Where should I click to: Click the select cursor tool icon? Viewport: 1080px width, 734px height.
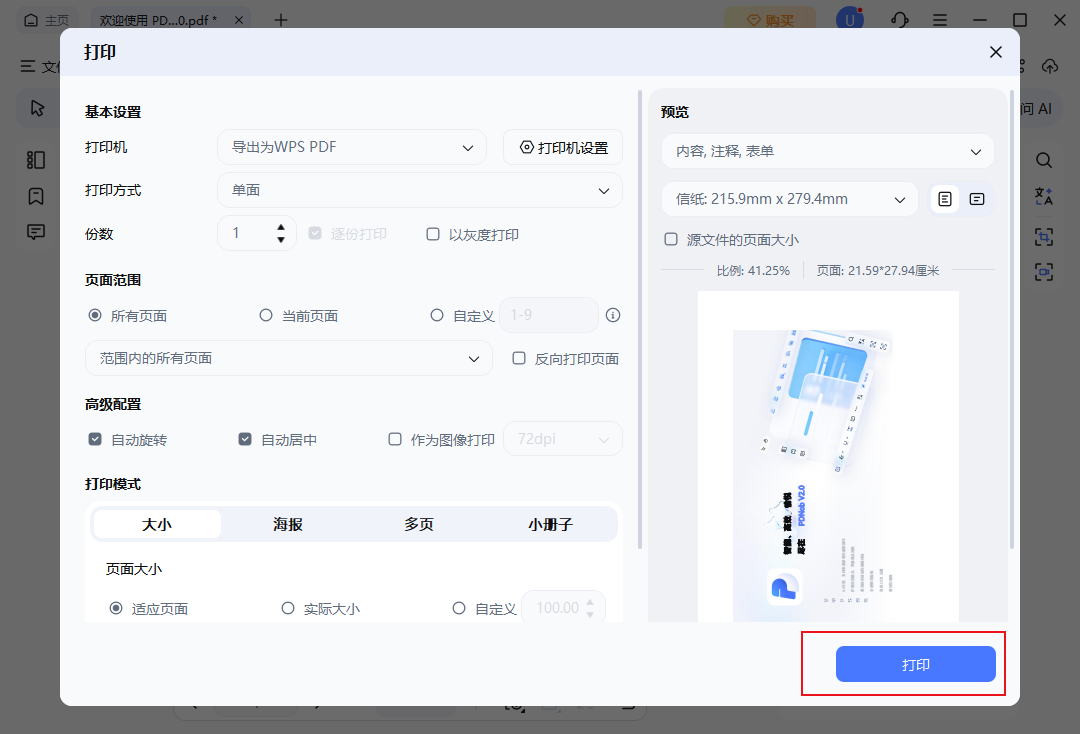coord(37,108)
